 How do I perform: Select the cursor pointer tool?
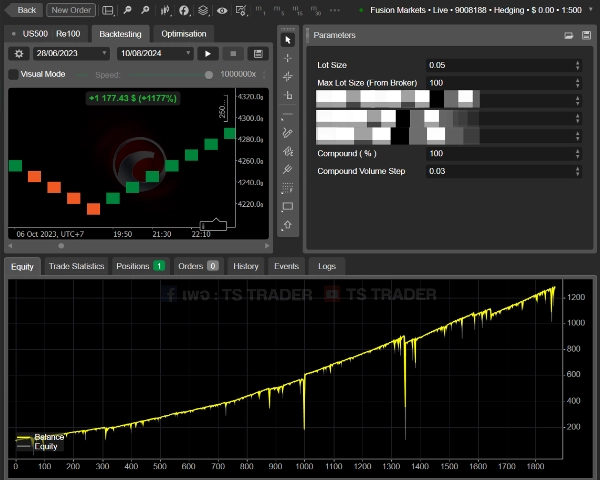pos(288,40)
